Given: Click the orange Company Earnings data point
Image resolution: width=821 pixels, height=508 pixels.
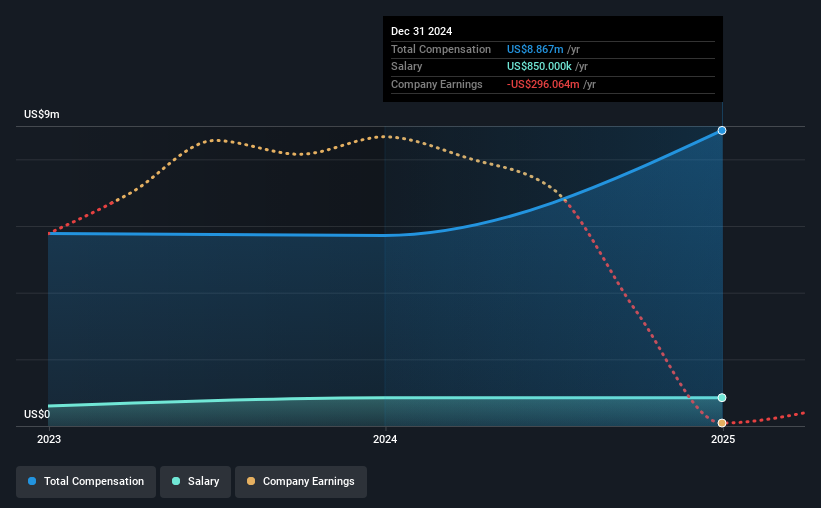Looking at the screenshot, I should point(722,423).
